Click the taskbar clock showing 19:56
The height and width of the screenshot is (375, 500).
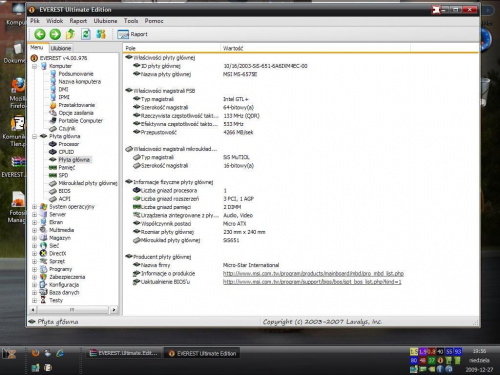coord(479,351)
